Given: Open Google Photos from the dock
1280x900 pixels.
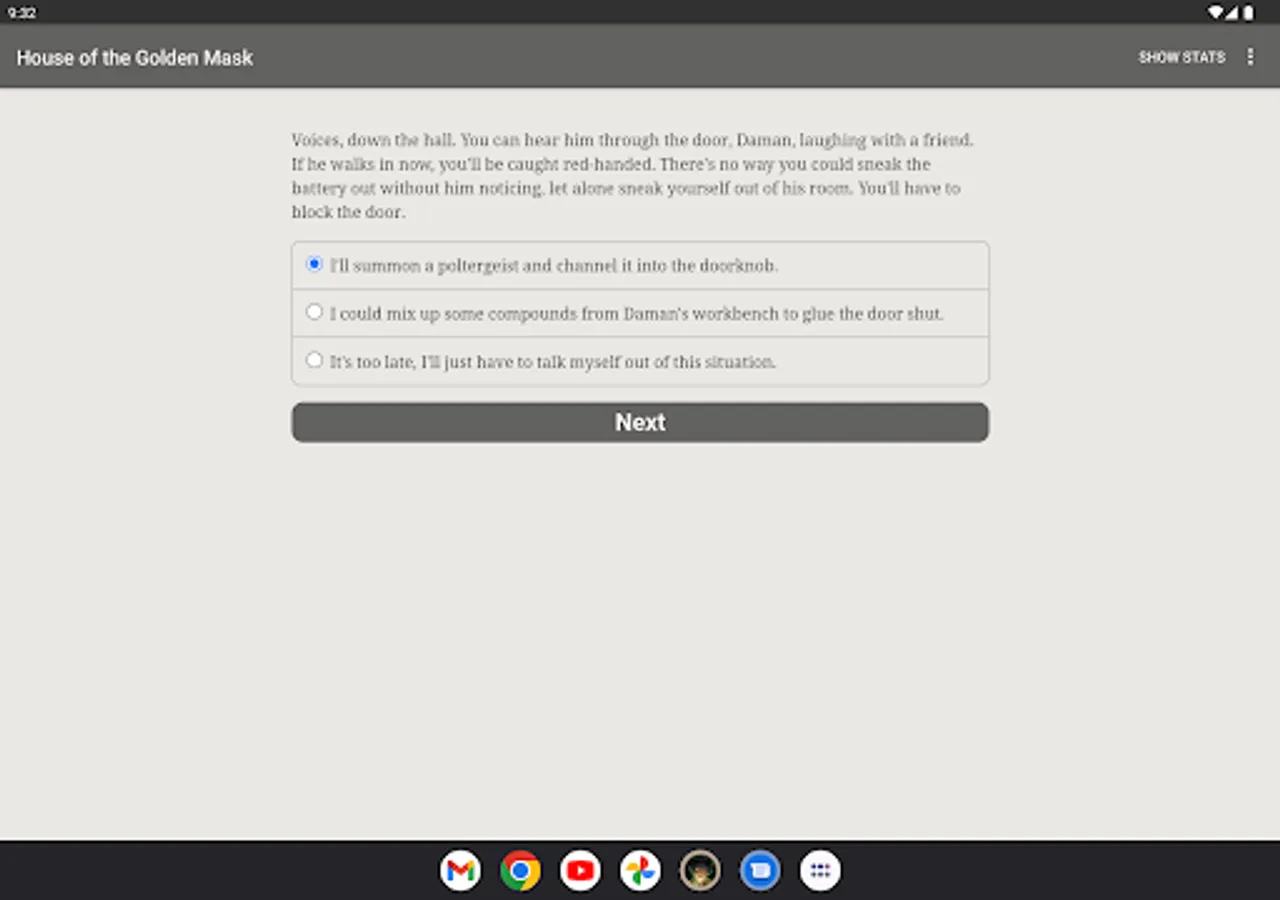Looking at the screenshot, I should point(640,870).
